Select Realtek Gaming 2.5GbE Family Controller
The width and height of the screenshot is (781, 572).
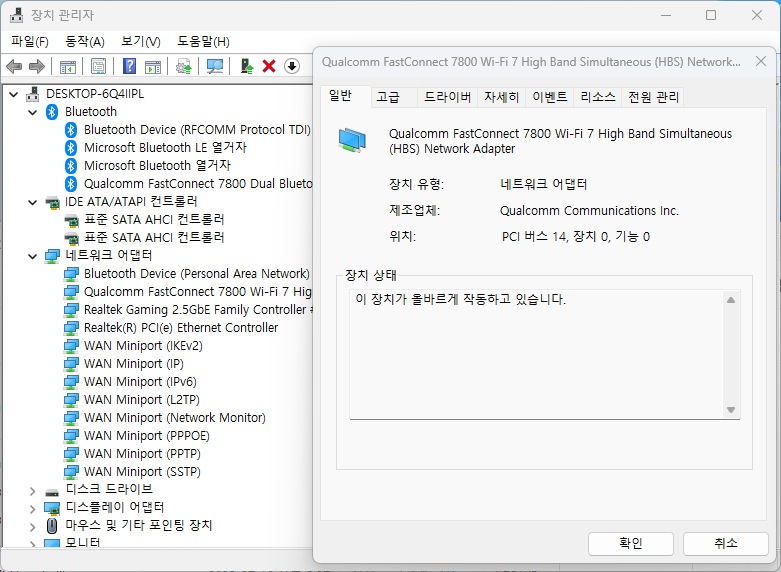coord(198,310)
